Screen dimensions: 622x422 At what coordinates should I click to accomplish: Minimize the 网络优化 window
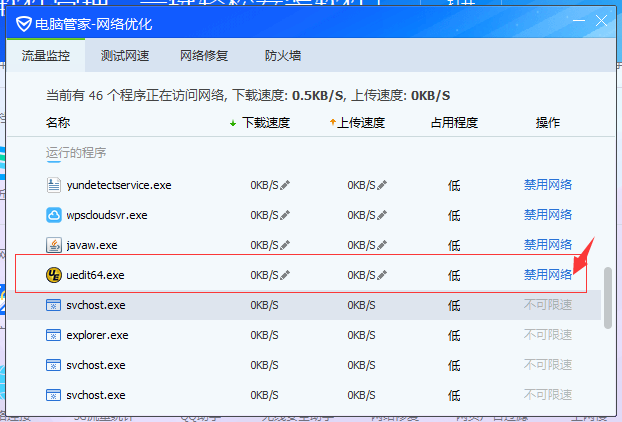pos(579,21)
